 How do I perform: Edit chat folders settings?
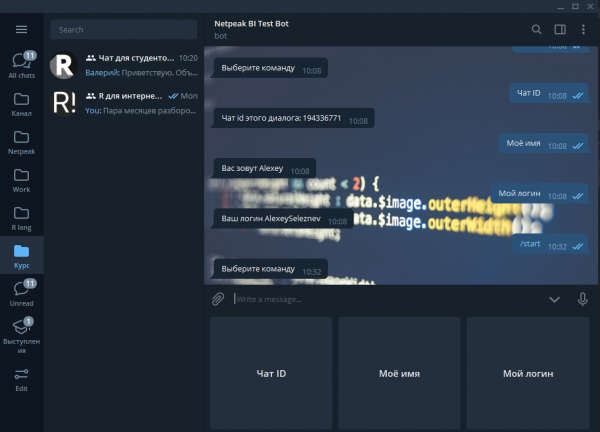[21, 379]
